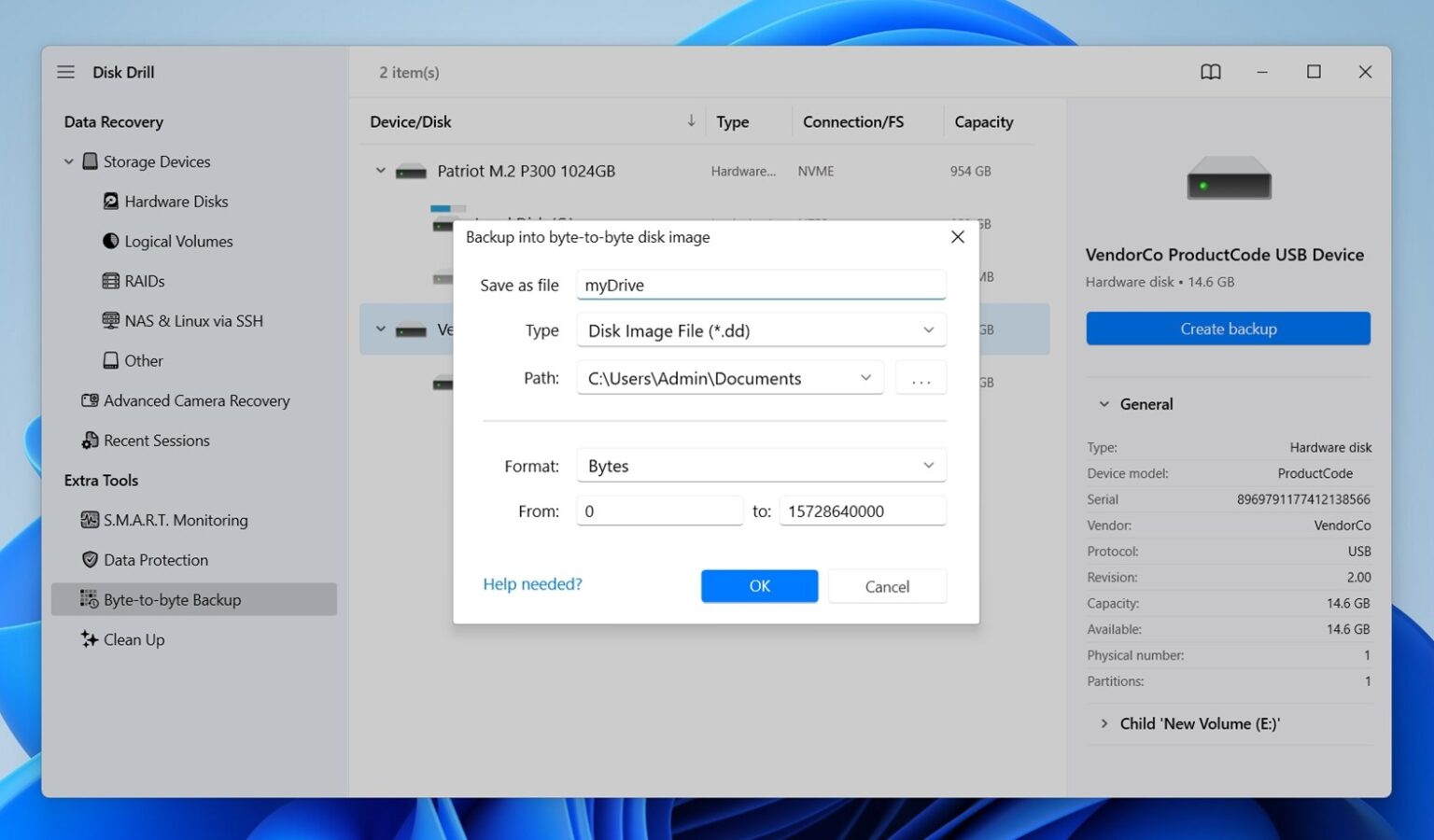Screen dimensions: 1434x840
Task: Open the Help needed link
Action: tap(532, 583)
